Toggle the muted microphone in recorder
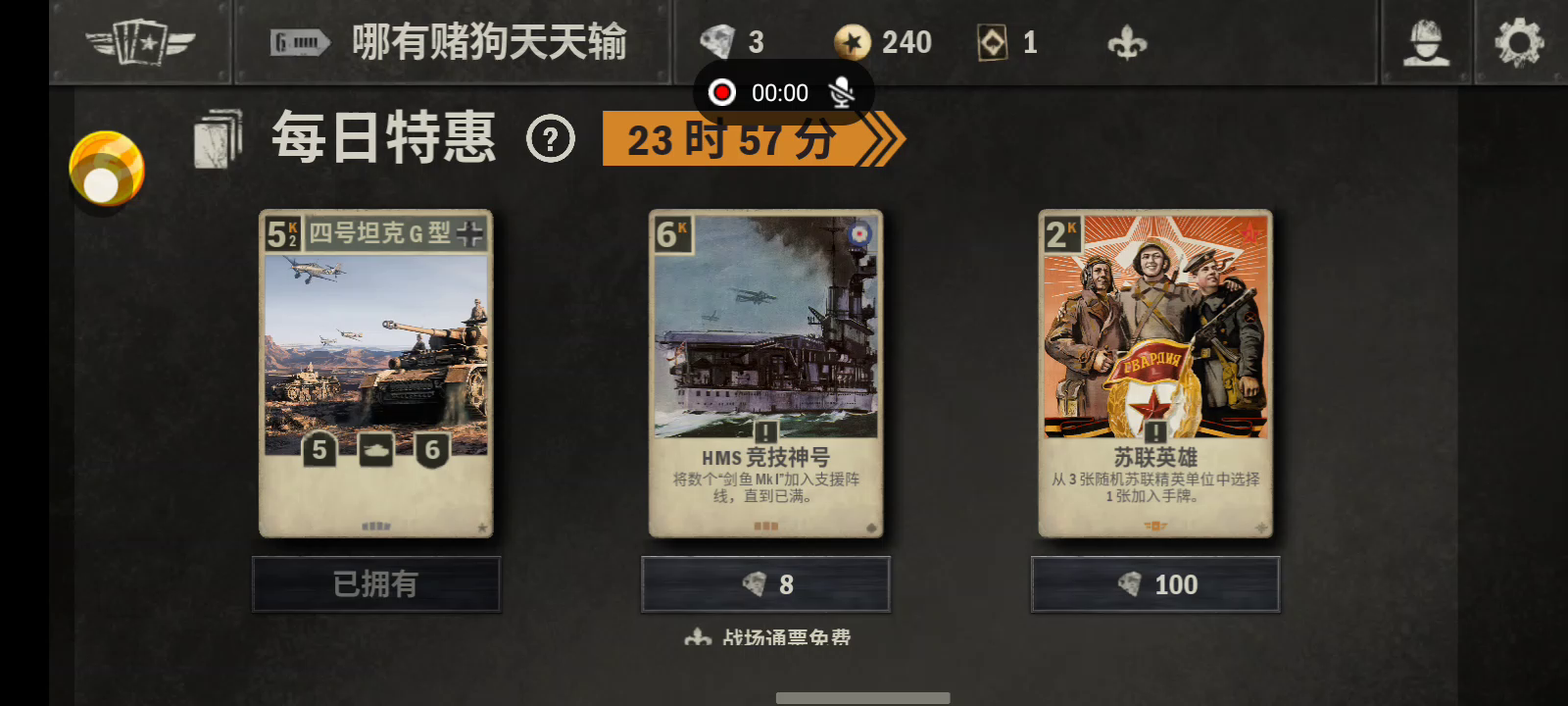Image resolution: width=1568 pixels, height=706 pixels. [841, 92]
